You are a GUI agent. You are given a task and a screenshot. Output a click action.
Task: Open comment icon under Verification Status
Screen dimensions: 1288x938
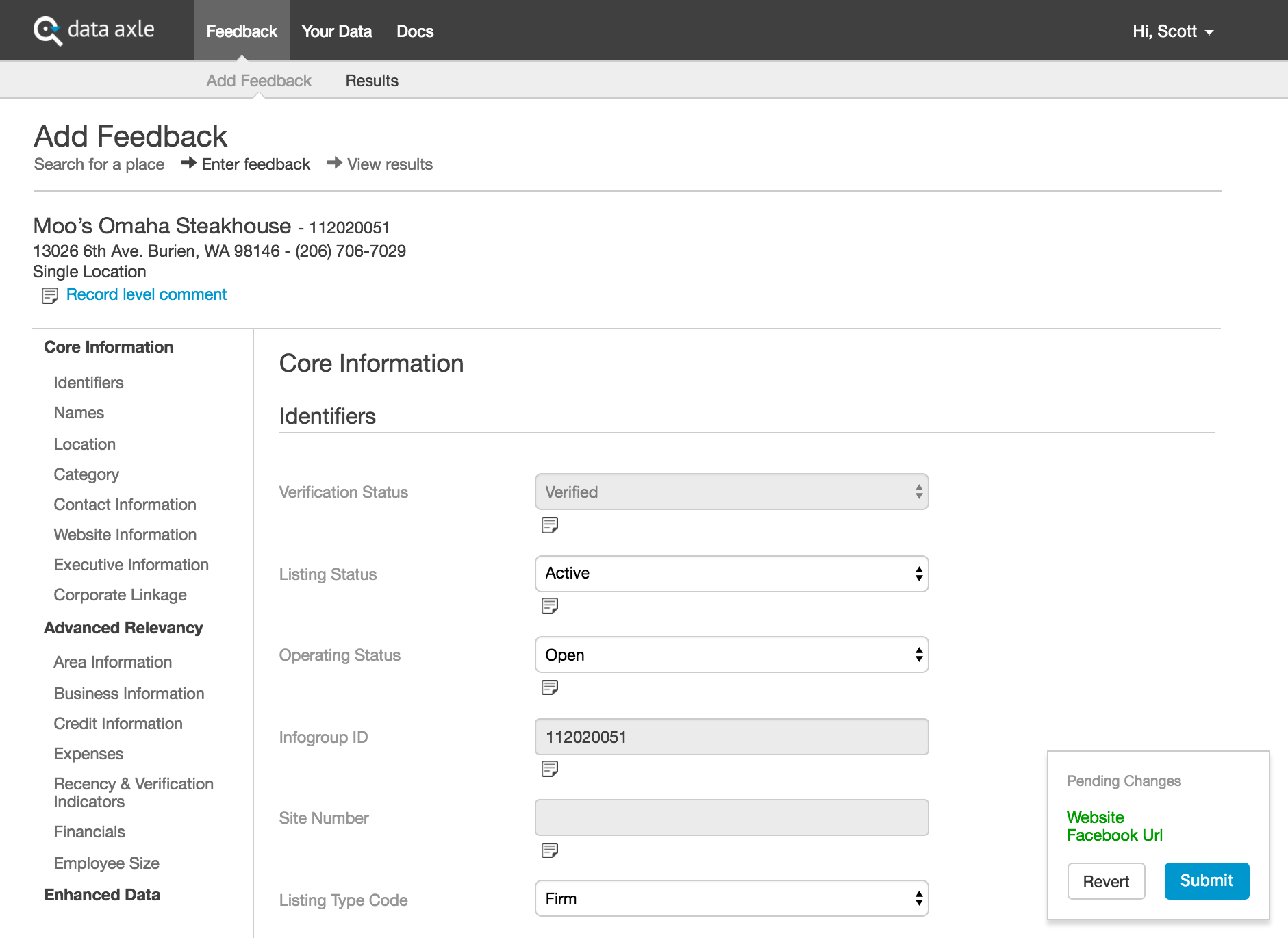[549, 525]
